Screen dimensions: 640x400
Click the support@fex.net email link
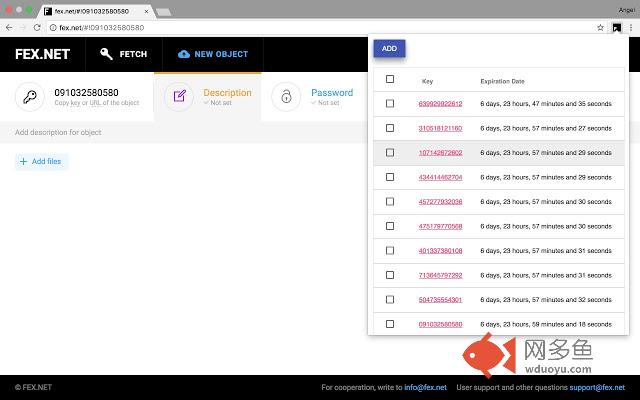point(597,387)
